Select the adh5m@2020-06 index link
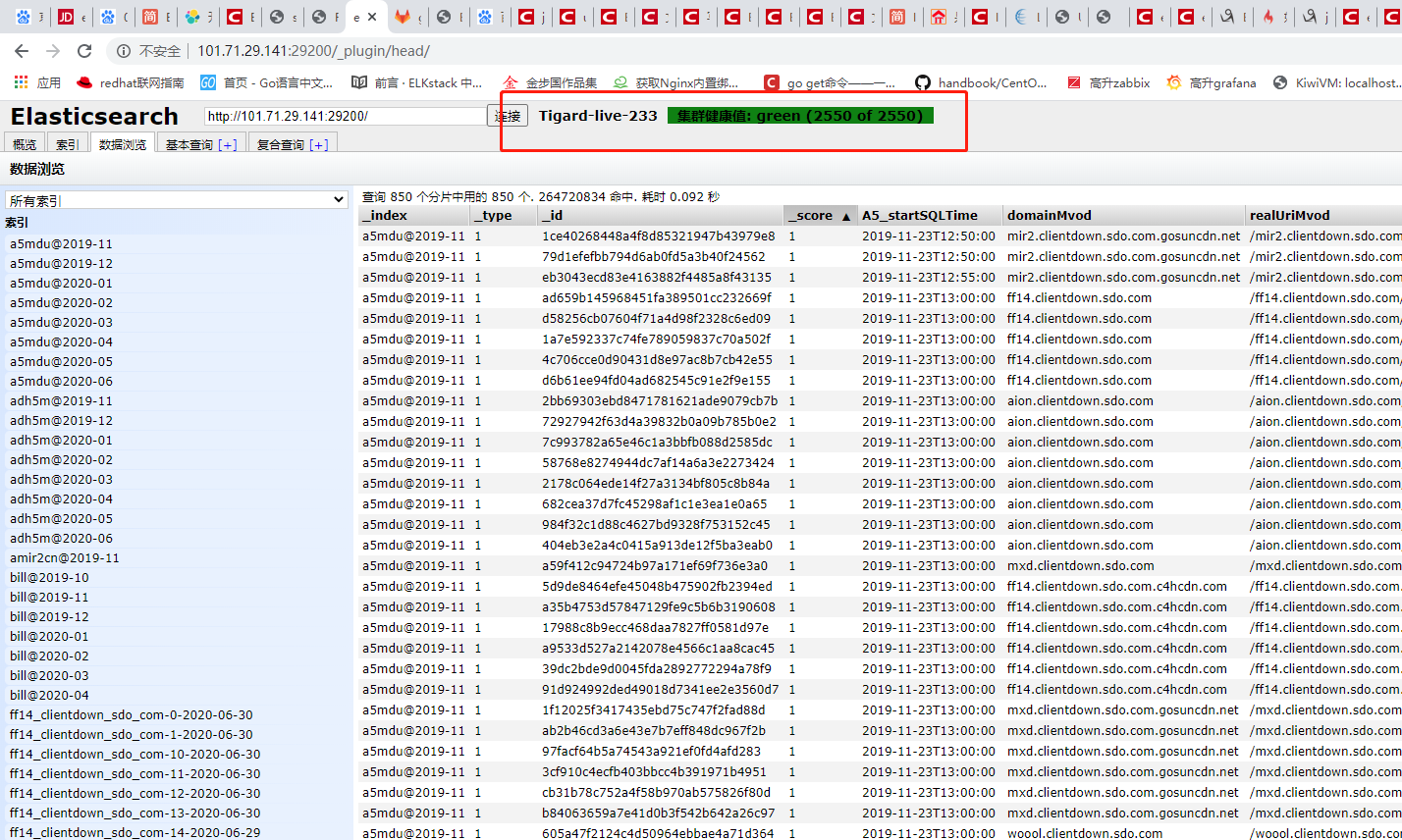This screenshot has height=840, width=1402. click(x=62, y=538)
